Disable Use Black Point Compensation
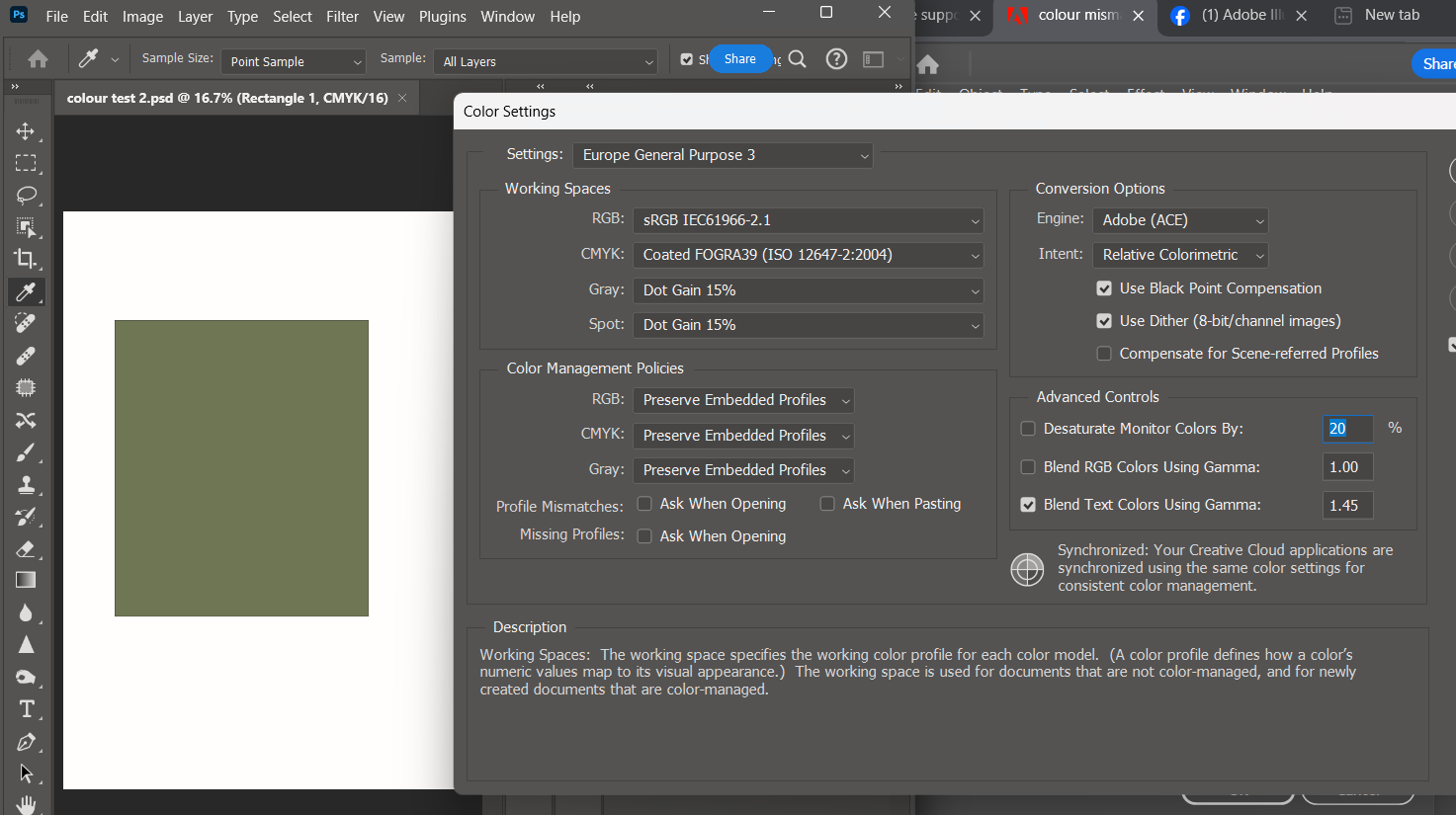Image resolution: width=1456 pixels, height=815 pixels. point(1103,287)
